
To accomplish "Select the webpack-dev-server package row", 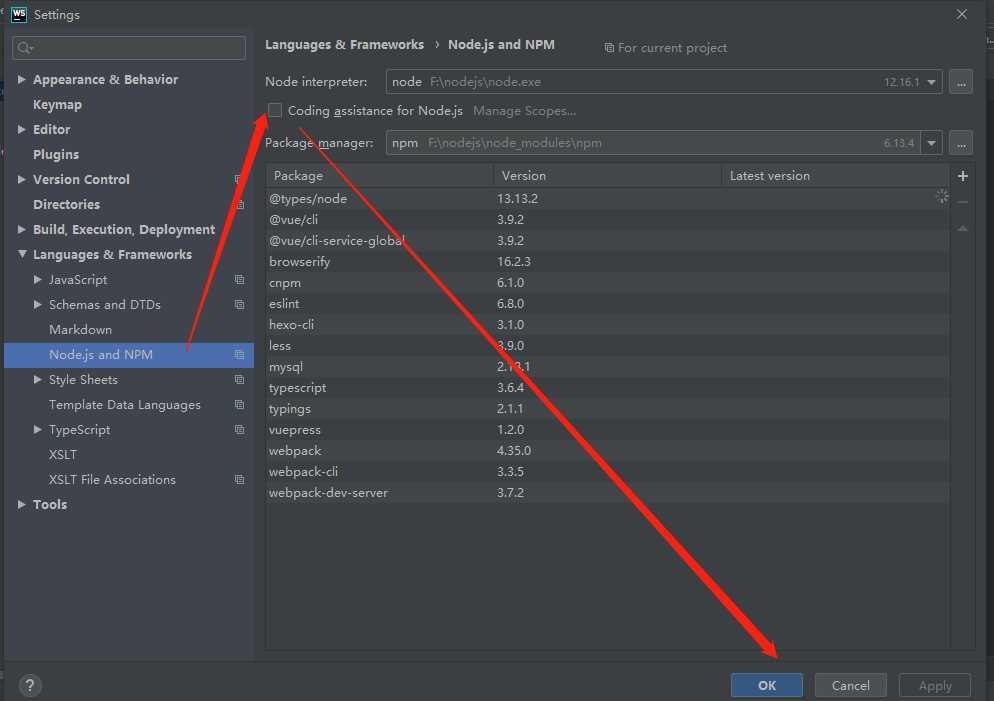I will pyautogui.click(x=607, y=492).
